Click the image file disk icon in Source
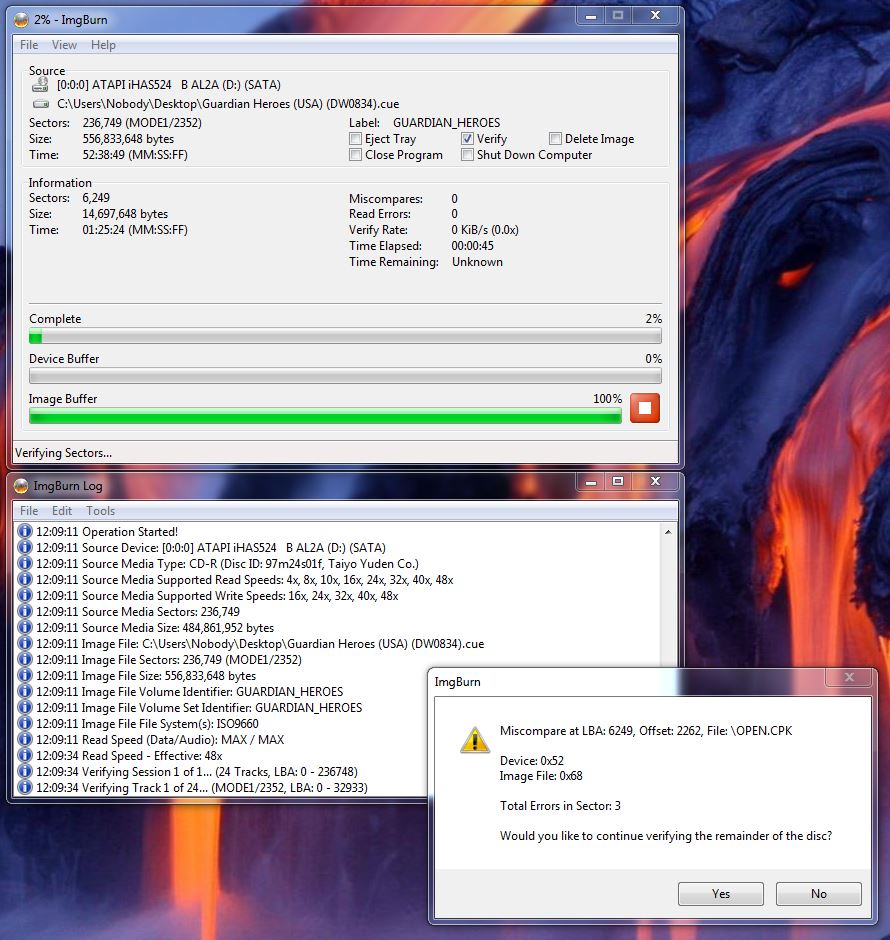This screenshot has width=890, height=940. point(40,104)
